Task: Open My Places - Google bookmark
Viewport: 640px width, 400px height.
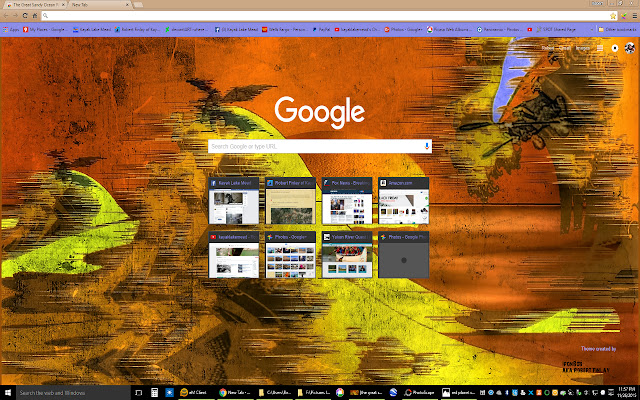Action: point(45,29)
